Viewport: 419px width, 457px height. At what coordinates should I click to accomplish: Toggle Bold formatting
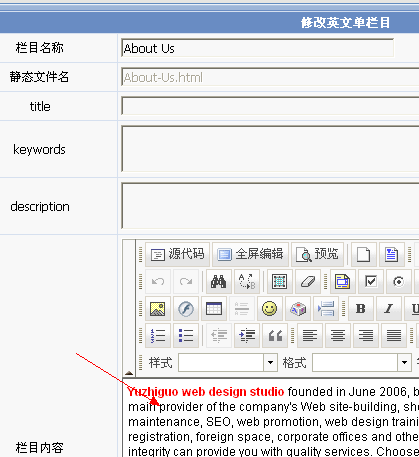tap(361, 309)
